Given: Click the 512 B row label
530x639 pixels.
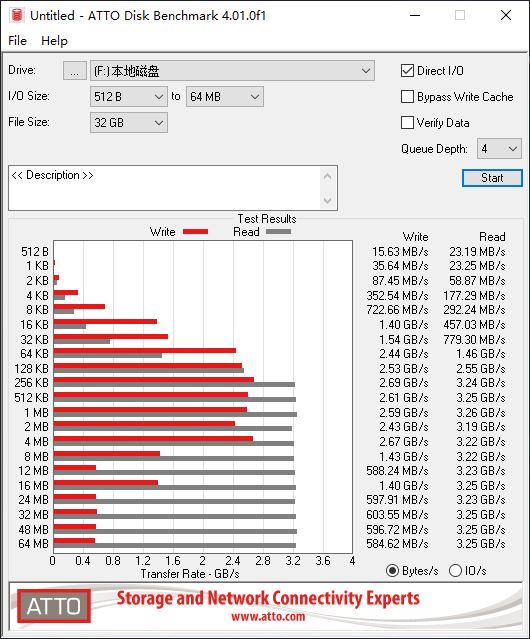Looking at the screenshot, I should click(35, 251).
